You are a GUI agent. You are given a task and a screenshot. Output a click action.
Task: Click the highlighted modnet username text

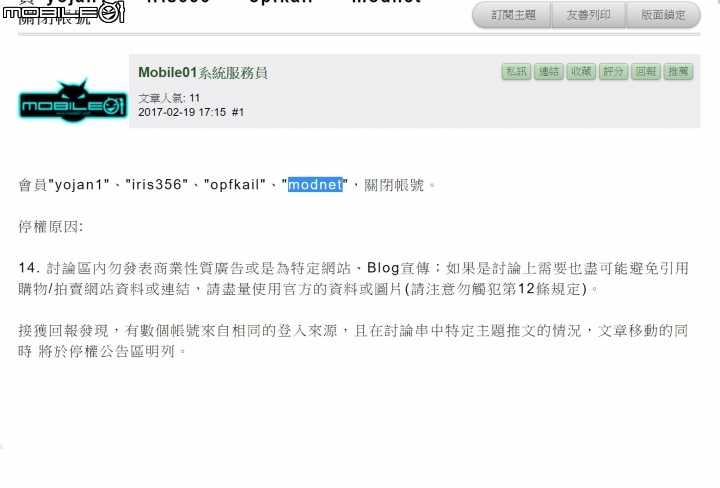pyautogui.click(x=315, y=185)
